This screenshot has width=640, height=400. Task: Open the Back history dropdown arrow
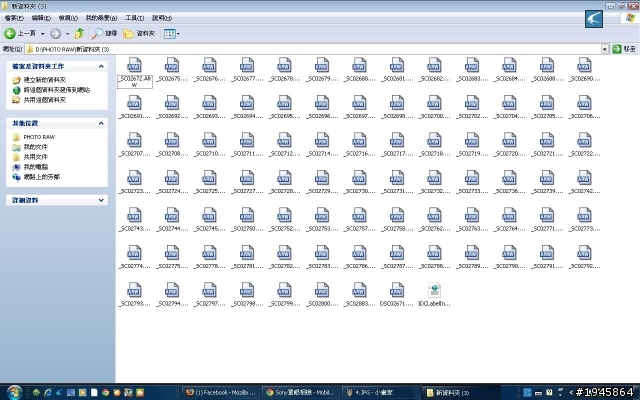tap(42, 33)
